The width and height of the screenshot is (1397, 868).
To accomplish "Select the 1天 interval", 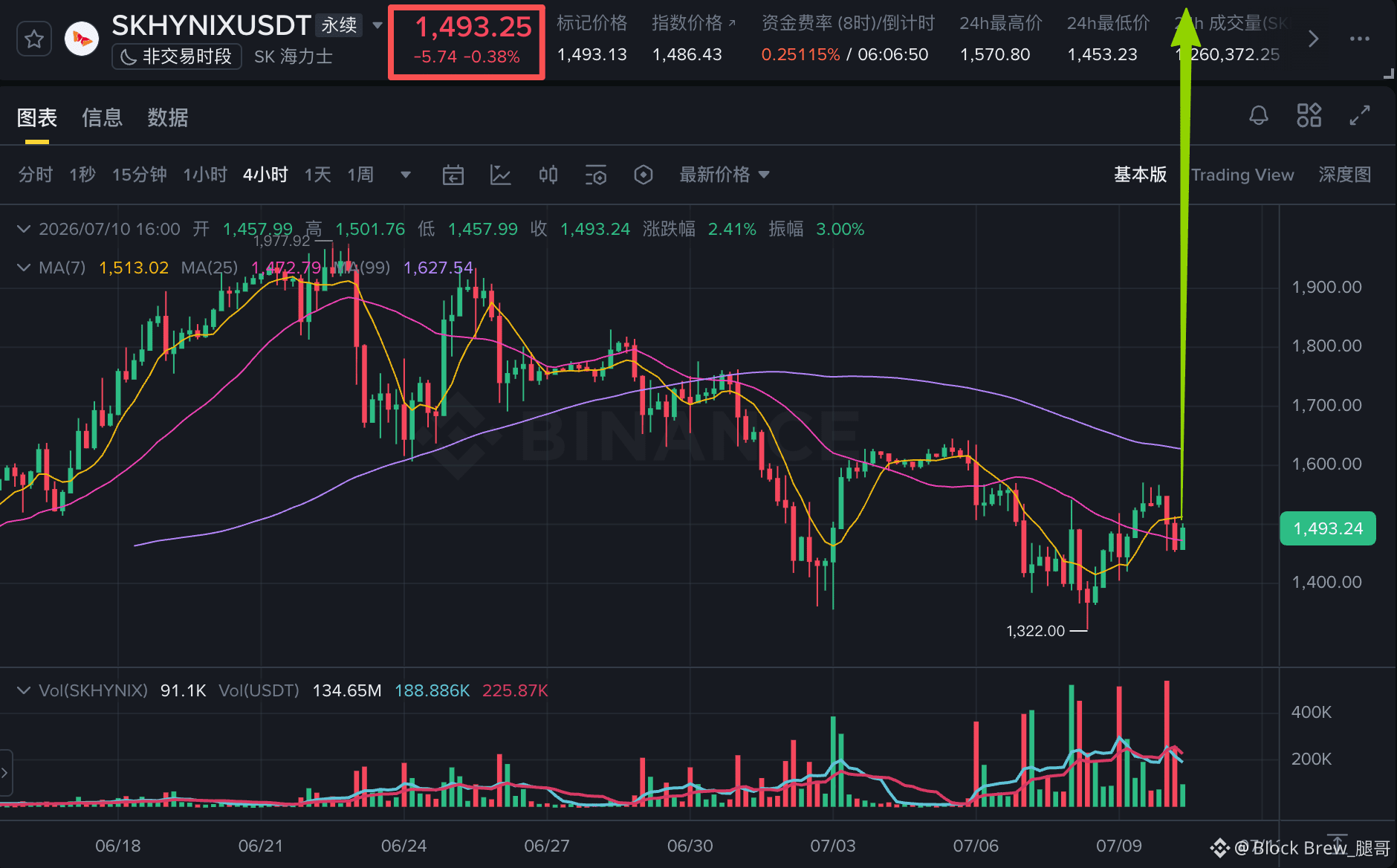I will click(x=318, y=175).
